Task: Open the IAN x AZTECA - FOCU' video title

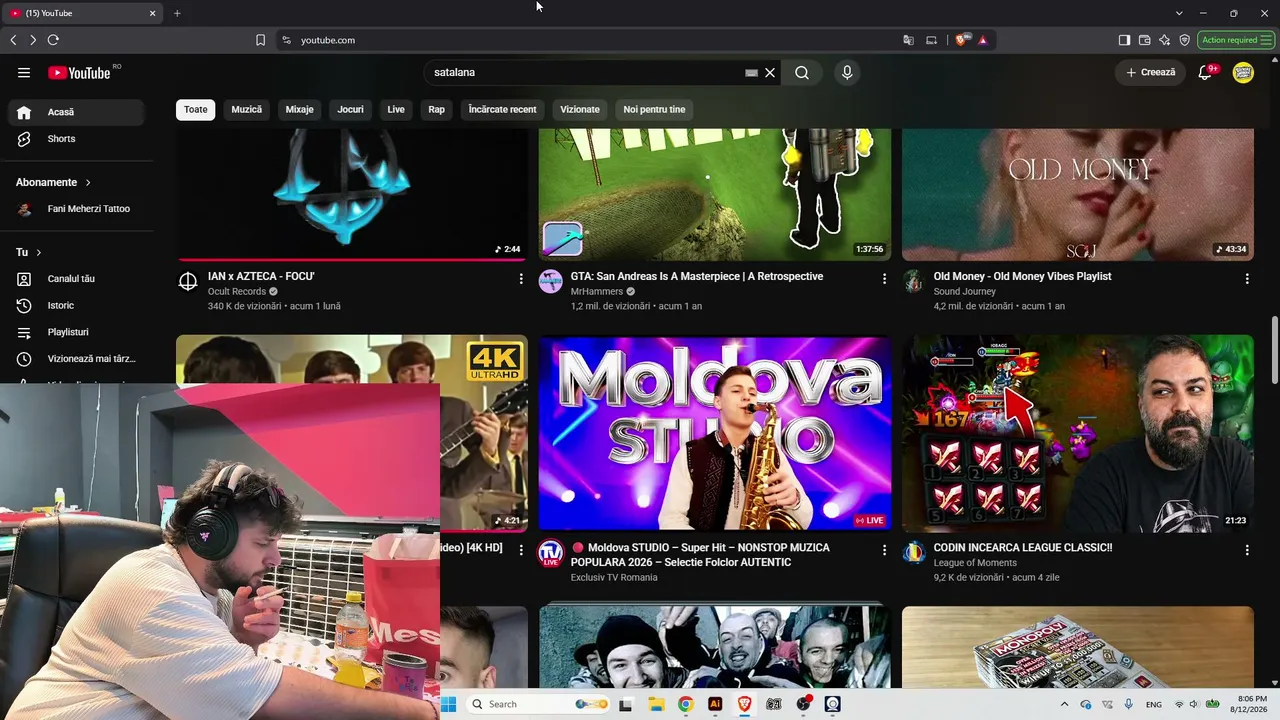Action: 261,277
